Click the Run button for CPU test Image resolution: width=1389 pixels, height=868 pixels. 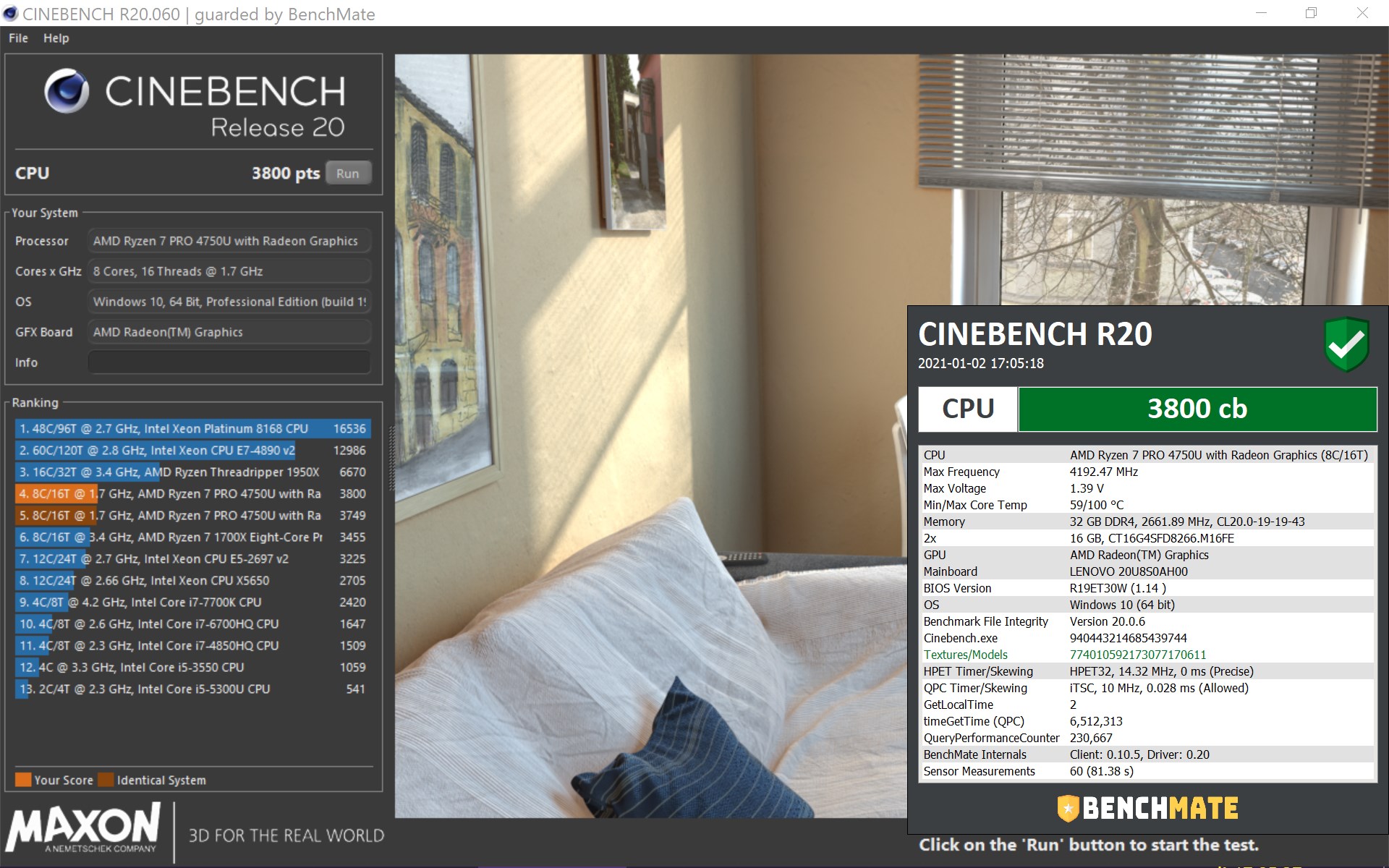click(348, 174)
